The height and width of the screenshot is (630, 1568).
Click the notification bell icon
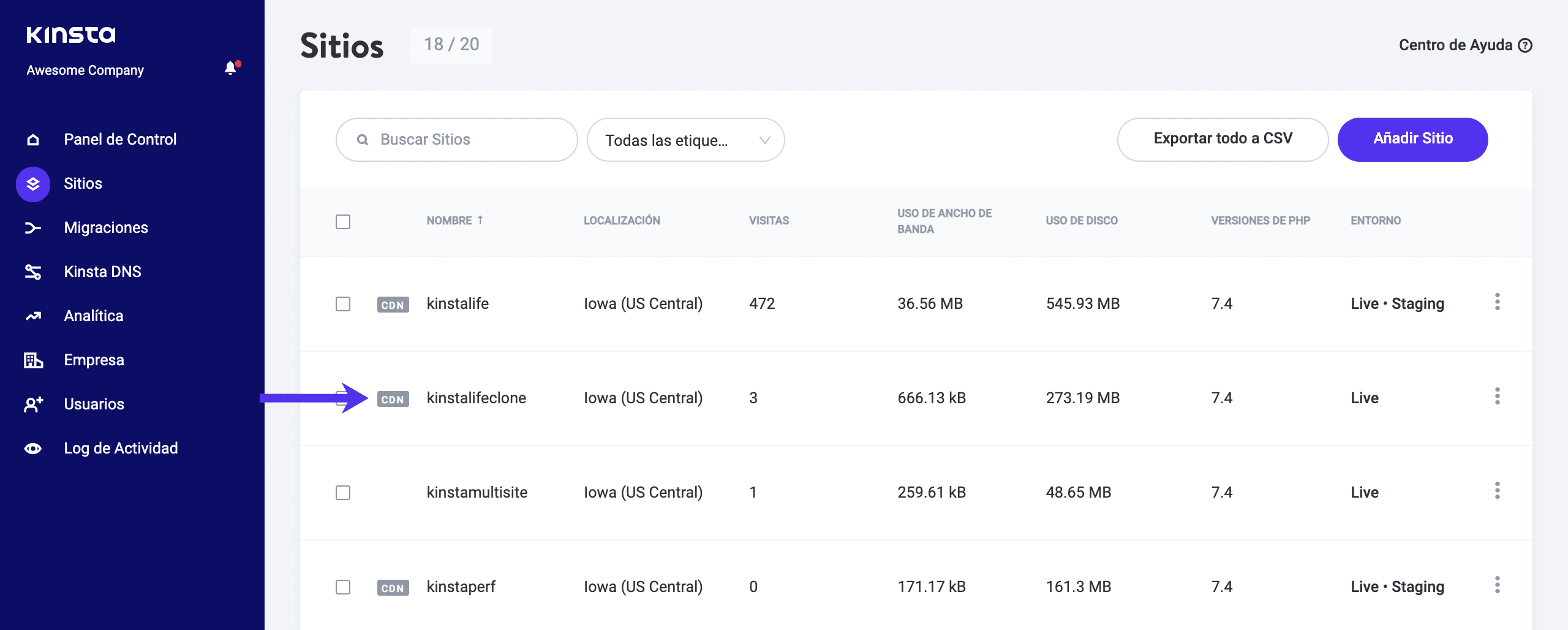pos(231,69)
